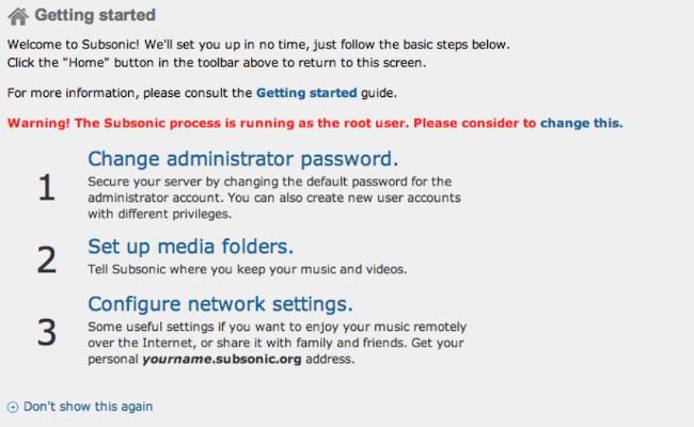Click the home icon beside Getting started
This screenshot has width=694, height=427.
click(x=18, y=17)
